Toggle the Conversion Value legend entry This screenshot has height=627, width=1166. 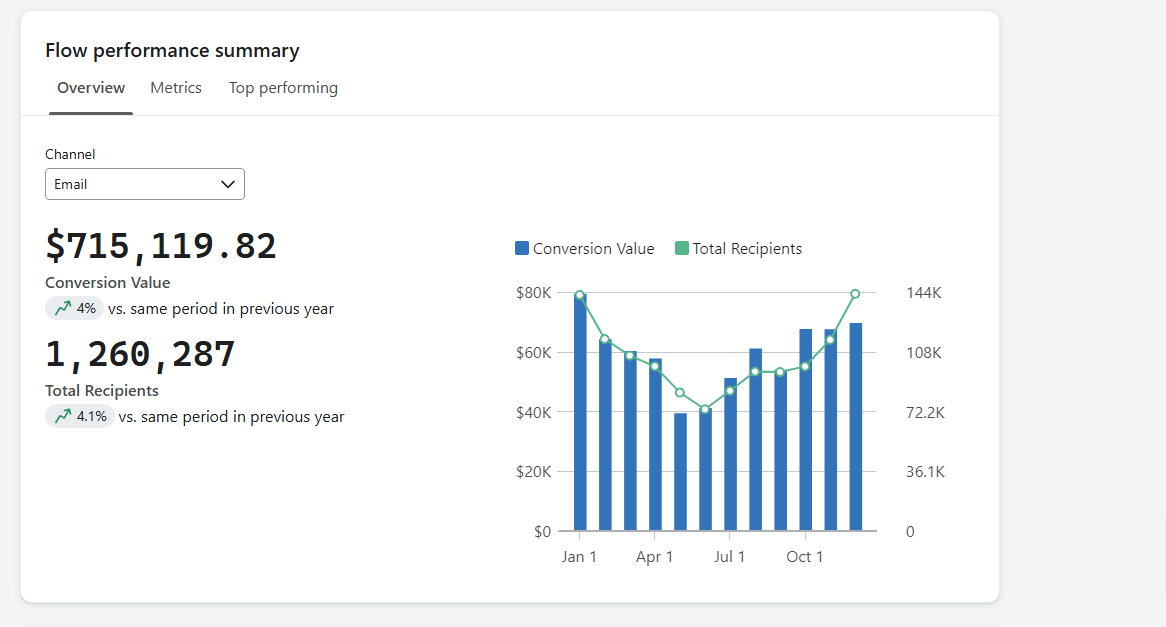[x=584, y=248]
